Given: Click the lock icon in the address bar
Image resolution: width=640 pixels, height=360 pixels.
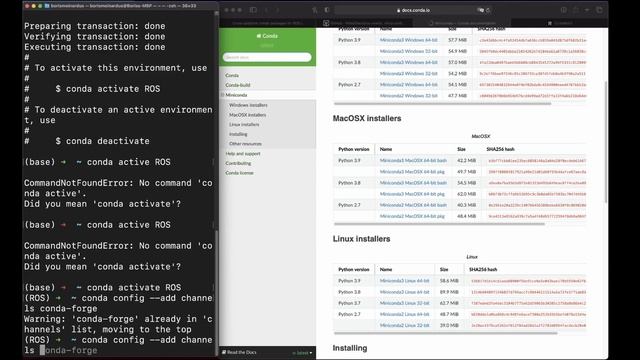Looking at the screenshot, I should pos(398,10).
